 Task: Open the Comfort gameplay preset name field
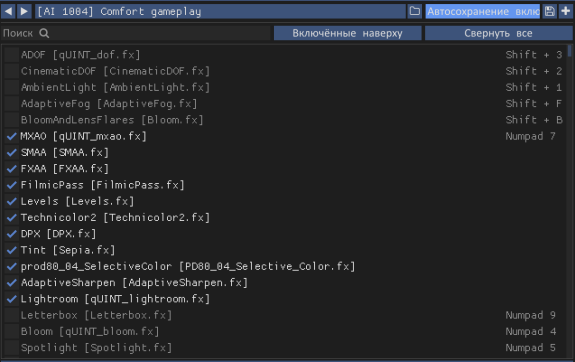(220, 11)
